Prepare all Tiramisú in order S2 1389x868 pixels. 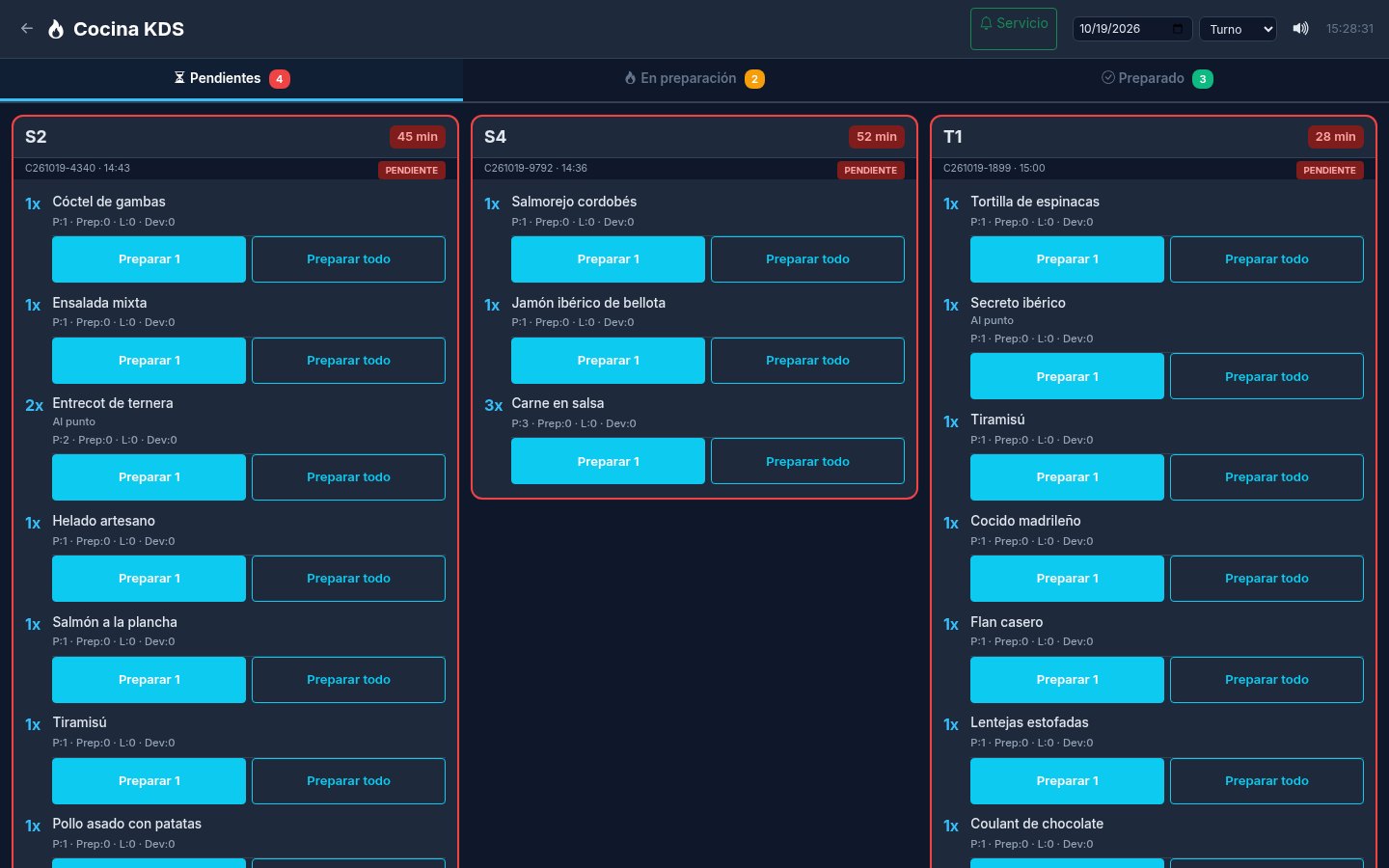[348, 781]
